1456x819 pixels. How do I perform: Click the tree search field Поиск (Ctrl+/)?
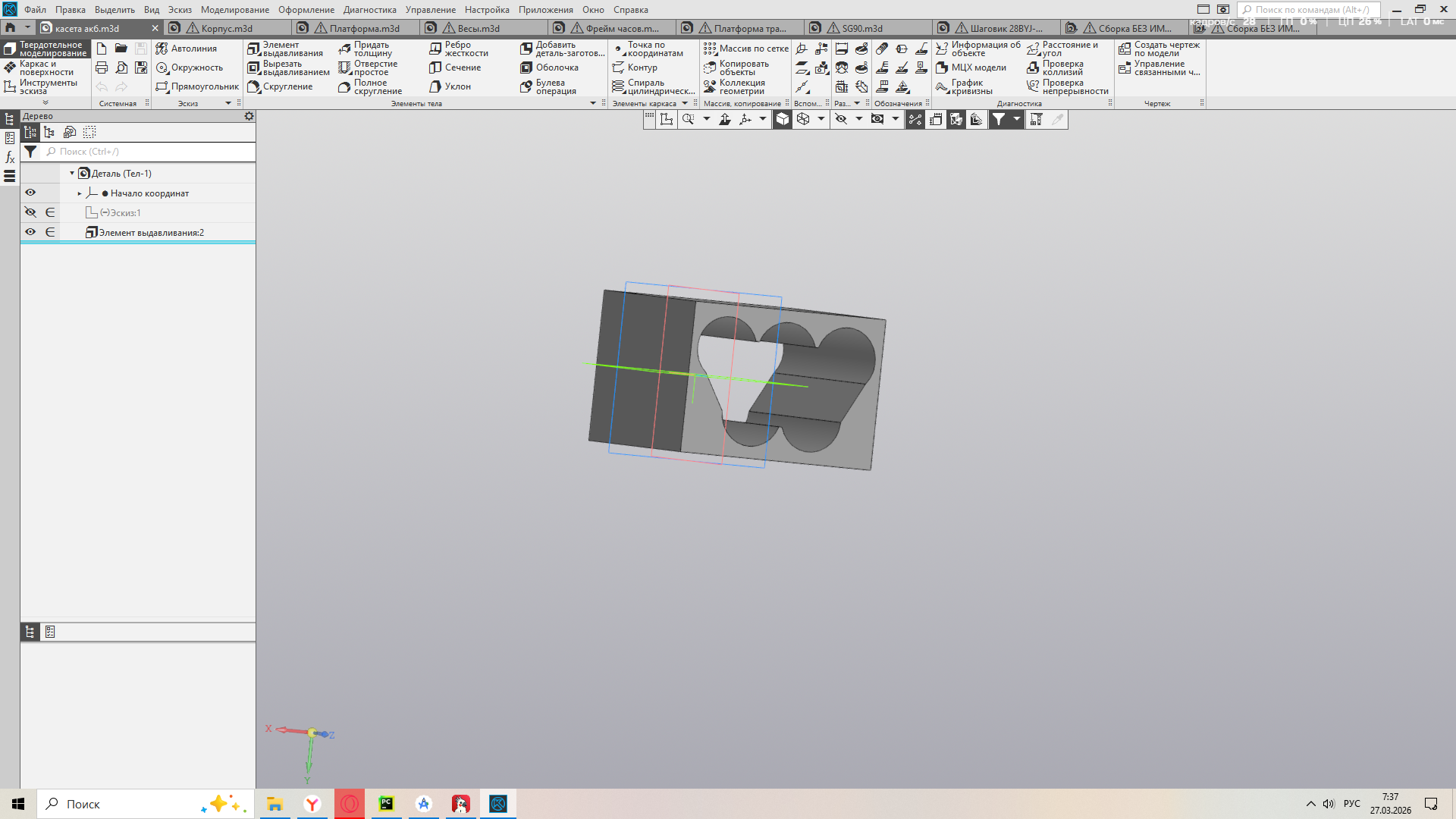click(x=149, y=152)
